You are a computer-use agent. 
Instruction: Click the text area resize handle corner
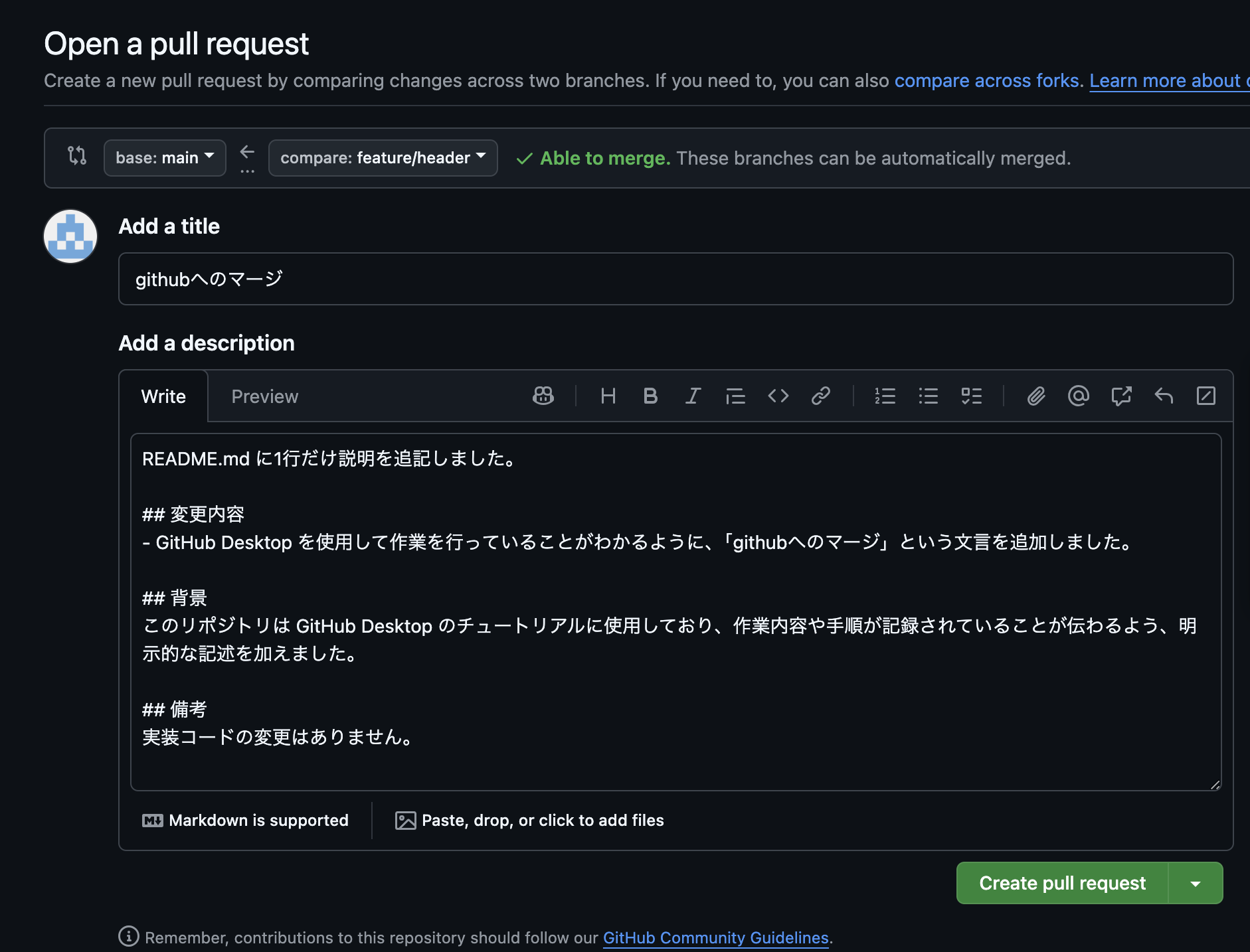click(x=1215, y=785)
